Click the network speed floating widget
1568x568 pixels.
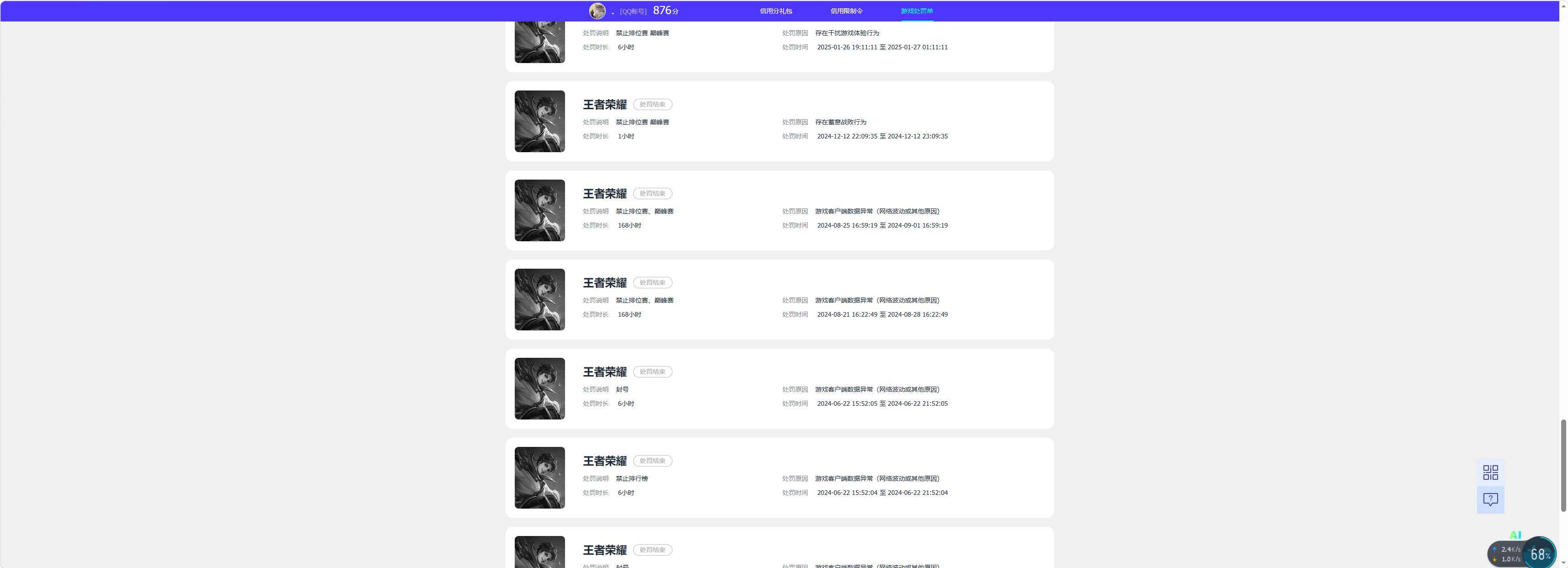pos(1507,554)
